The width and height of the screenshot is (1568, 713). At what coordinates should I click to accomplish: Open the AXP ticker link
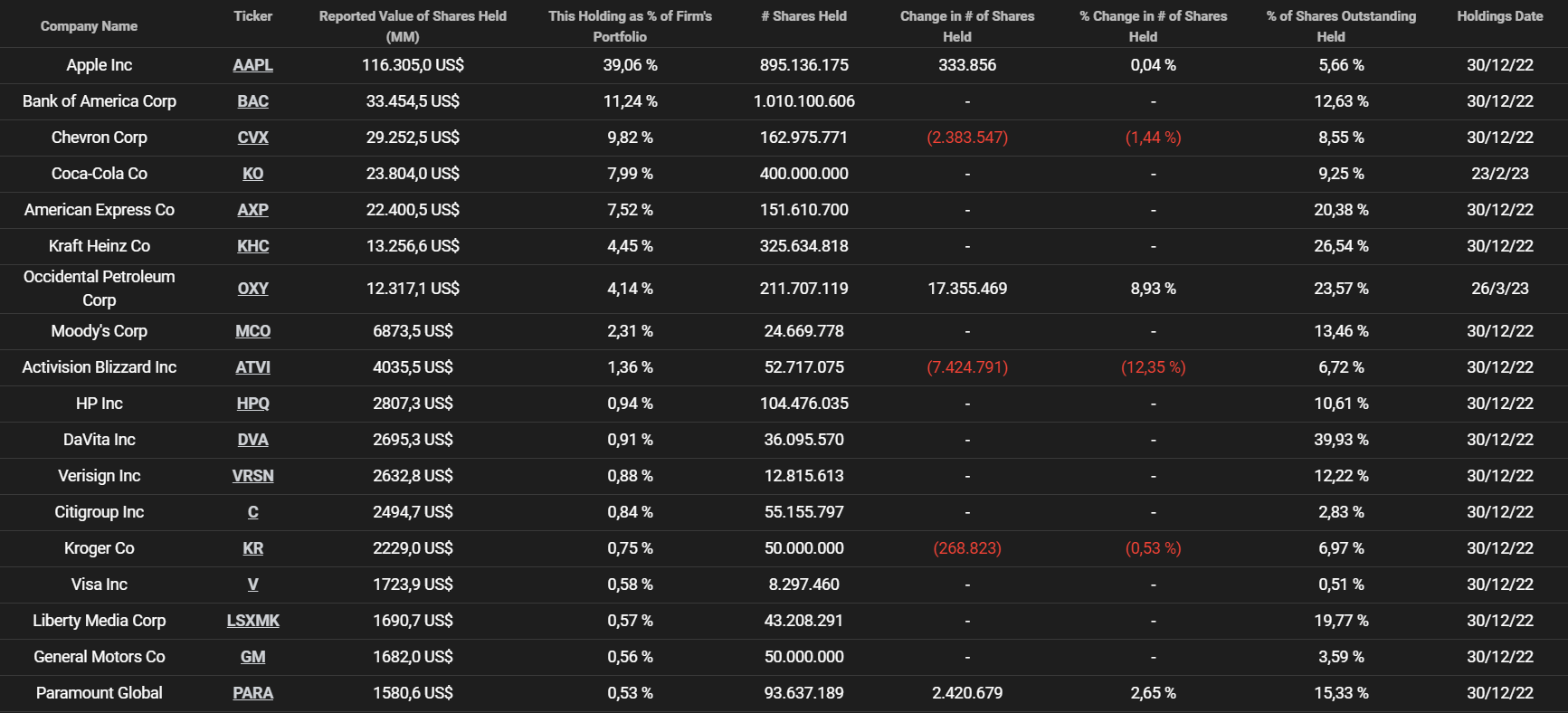[x=252, y=210]
